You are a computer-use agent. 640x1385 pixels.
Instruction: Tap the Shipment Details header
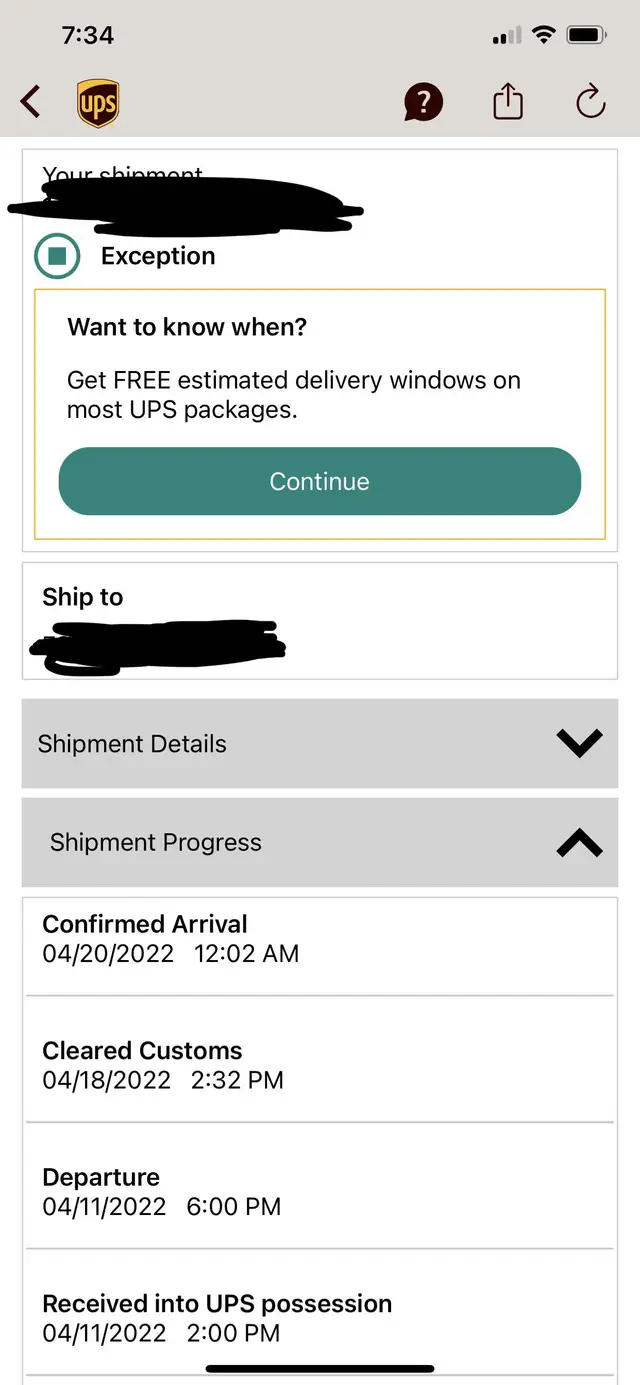tap(132, 744)
